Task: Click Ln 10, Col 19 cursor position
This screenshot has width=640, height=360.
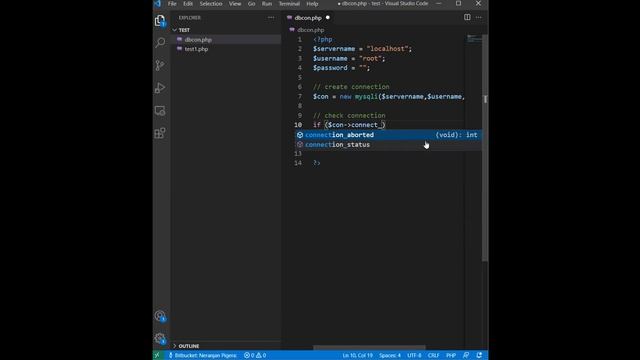Action: pyautogui.click(x=358, y=356)
